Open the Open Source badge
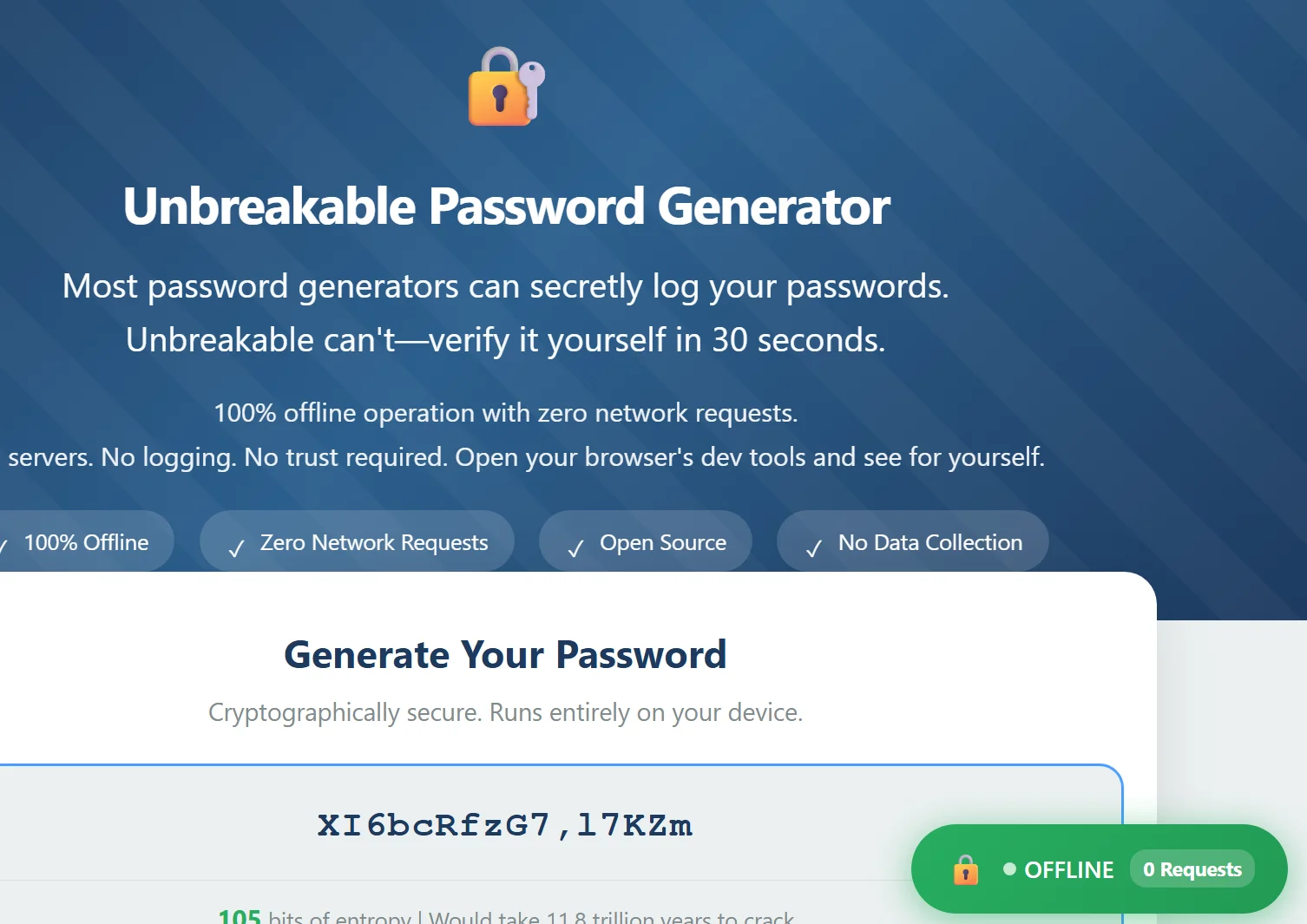The height and width of the screenshot is (924, 1307). 646,541
